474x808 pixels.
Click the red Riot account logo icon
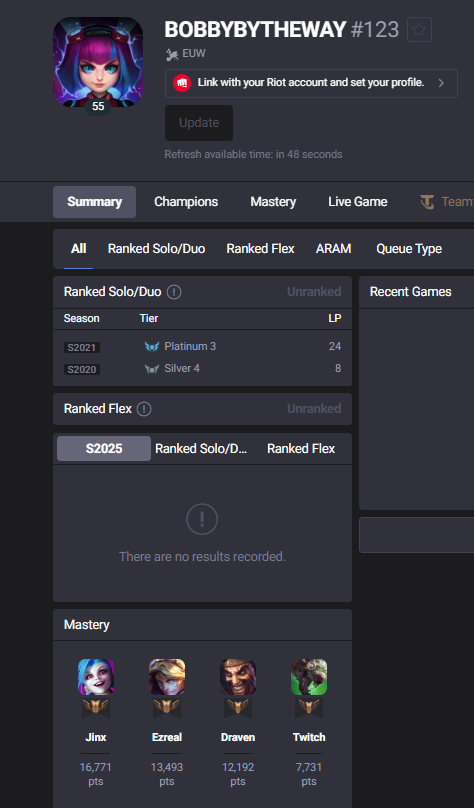pyautogui.click(x=181, y=83)
